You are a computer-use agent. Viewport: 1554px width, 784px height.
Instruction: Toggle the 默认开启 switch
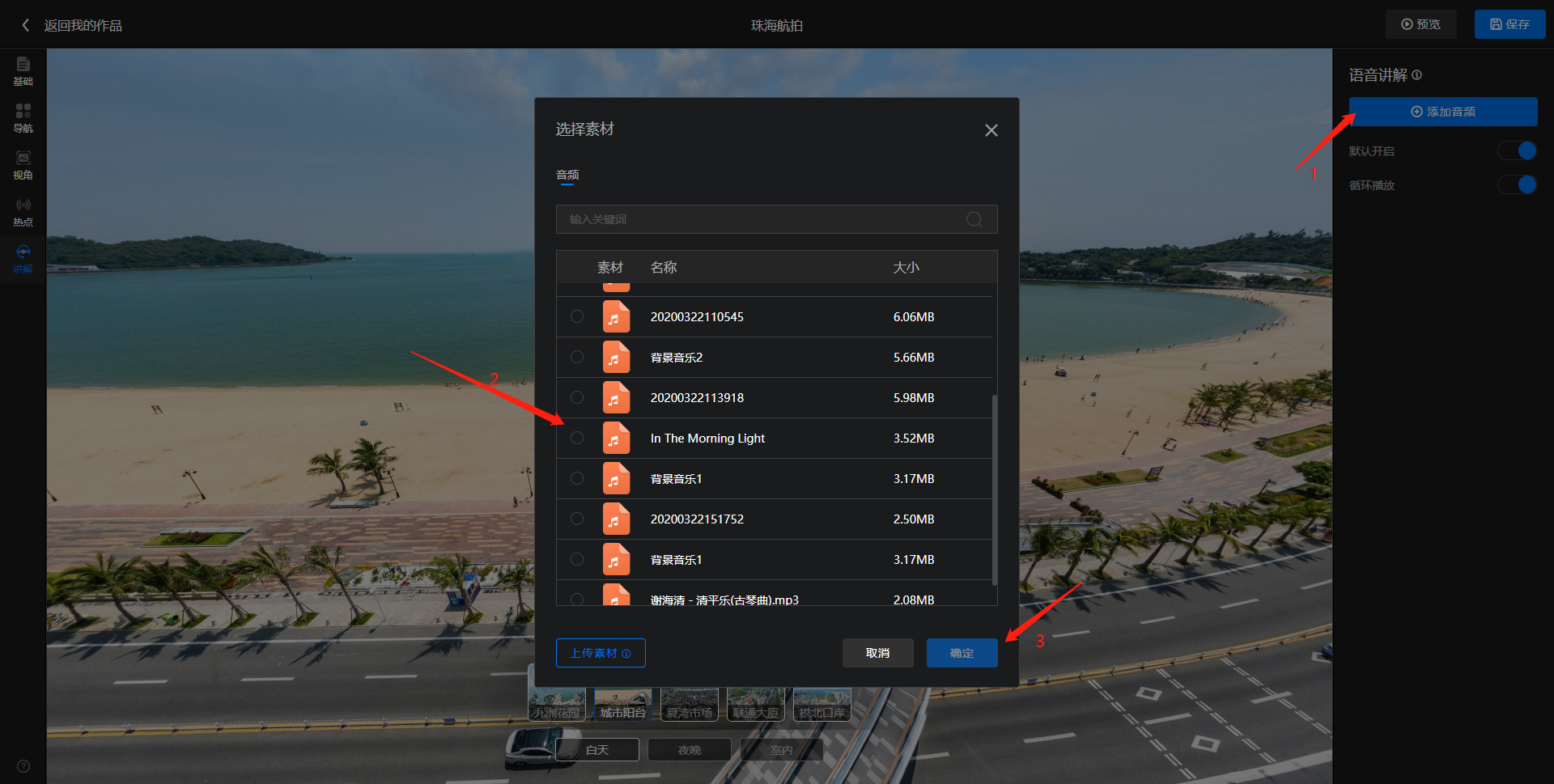(1517, 151)
